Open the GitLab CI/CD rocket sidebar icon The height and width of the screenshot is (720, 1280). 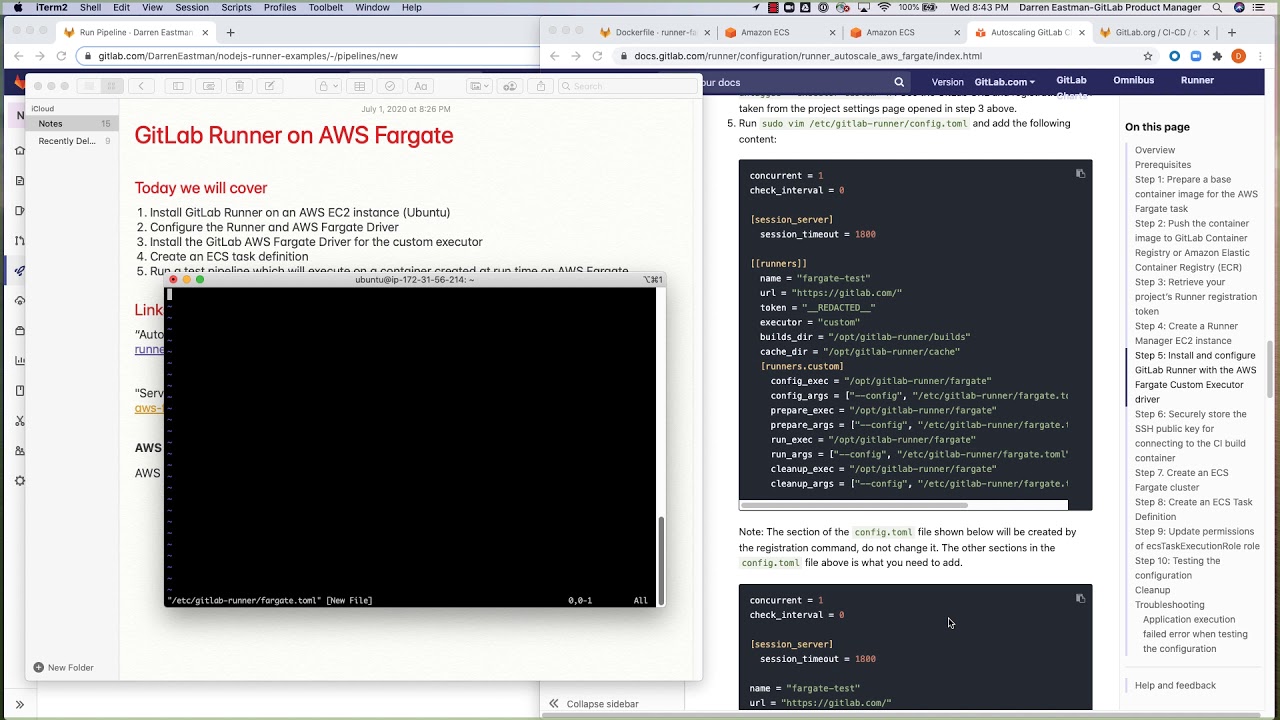pyautogui.click(x=19, y=271)
